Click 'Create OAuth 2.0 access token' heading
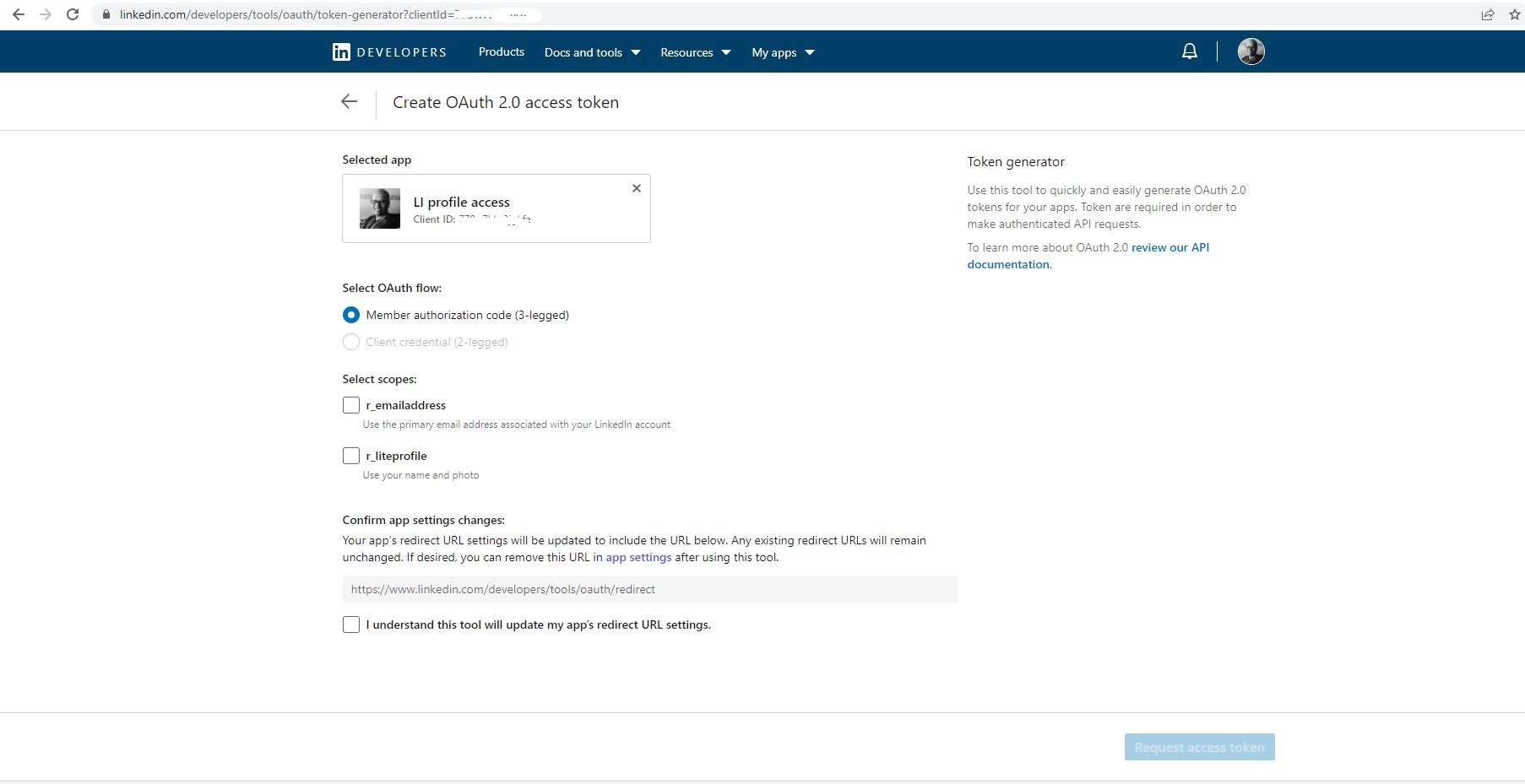 [506, 102]
